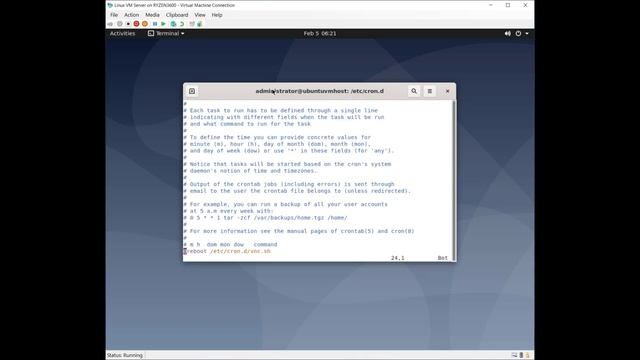The width and height of the screenshot is (640, 360).
Task: Click the 'For more information see the manual' line
Action: point(299,231)
